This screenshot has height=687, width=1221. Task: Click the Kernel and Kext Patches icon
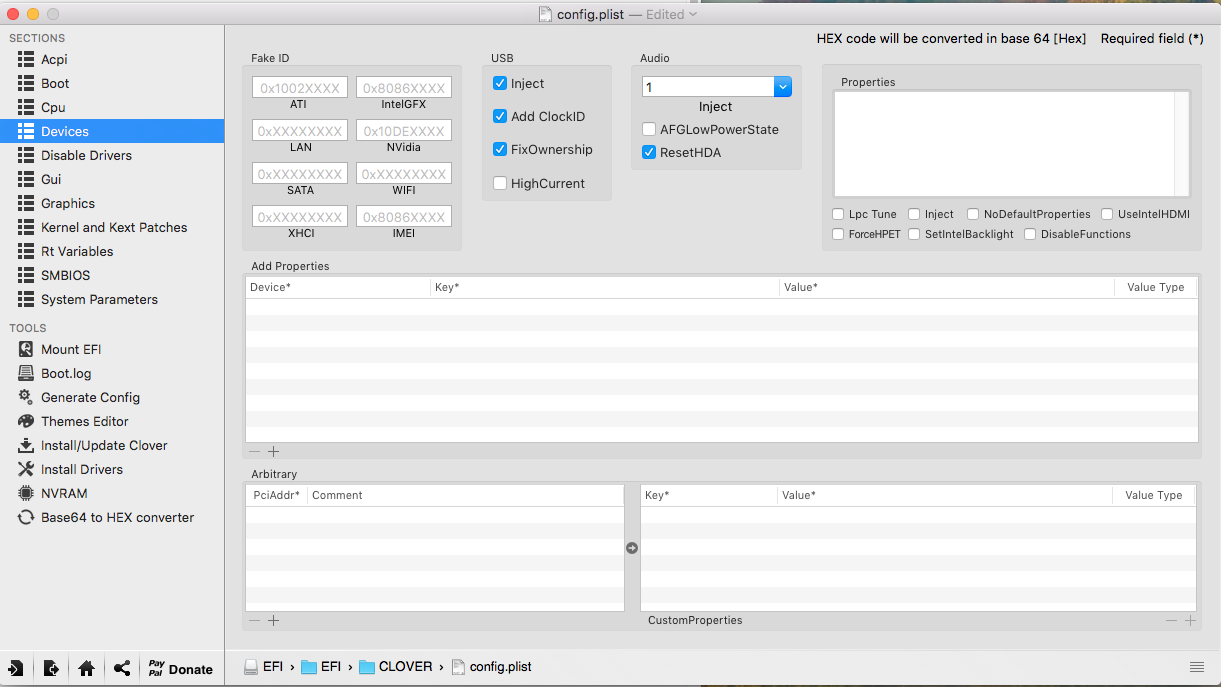(26, 227)
